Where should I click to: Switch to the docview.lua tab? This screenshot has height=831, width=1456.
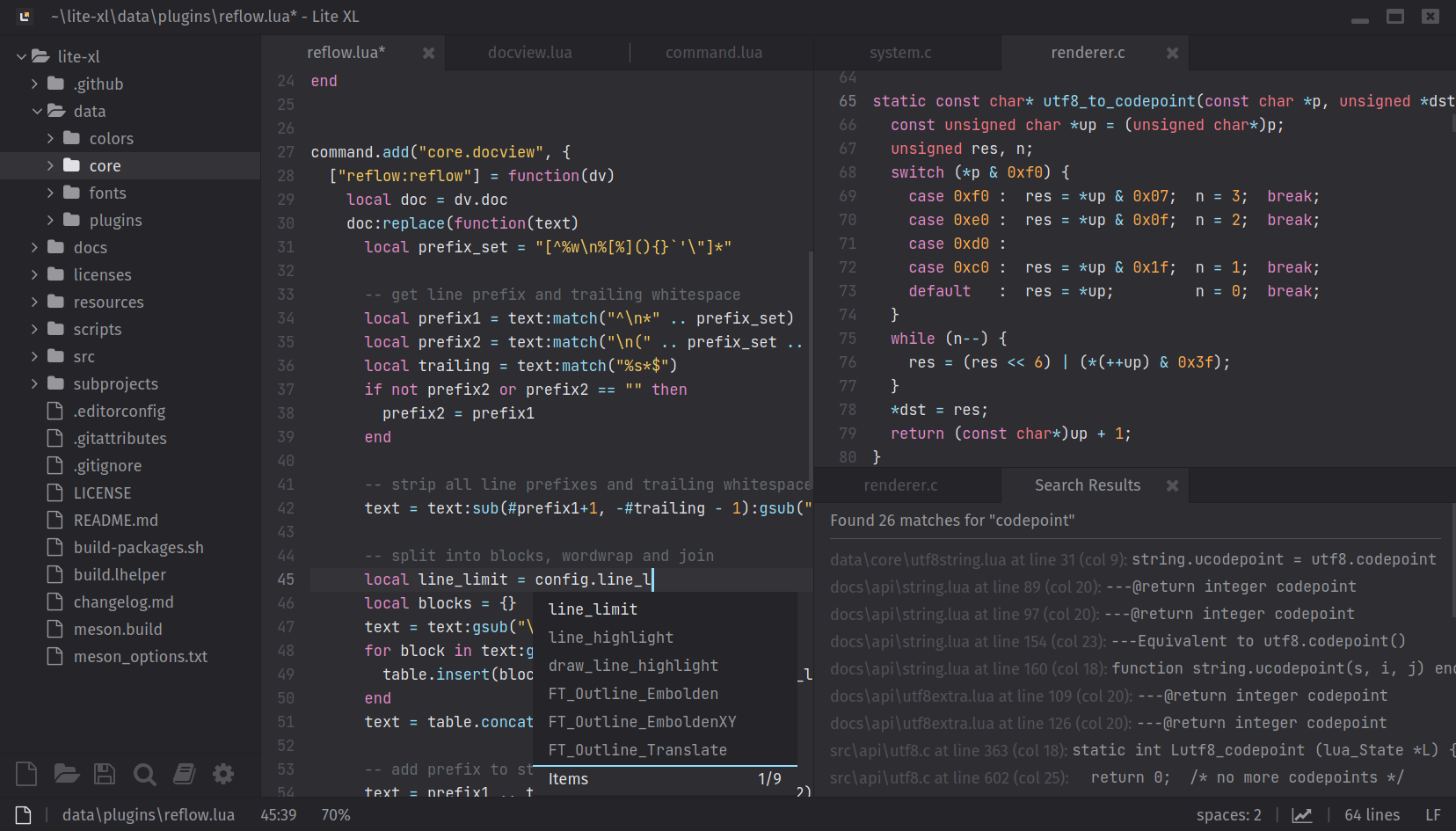530,53
